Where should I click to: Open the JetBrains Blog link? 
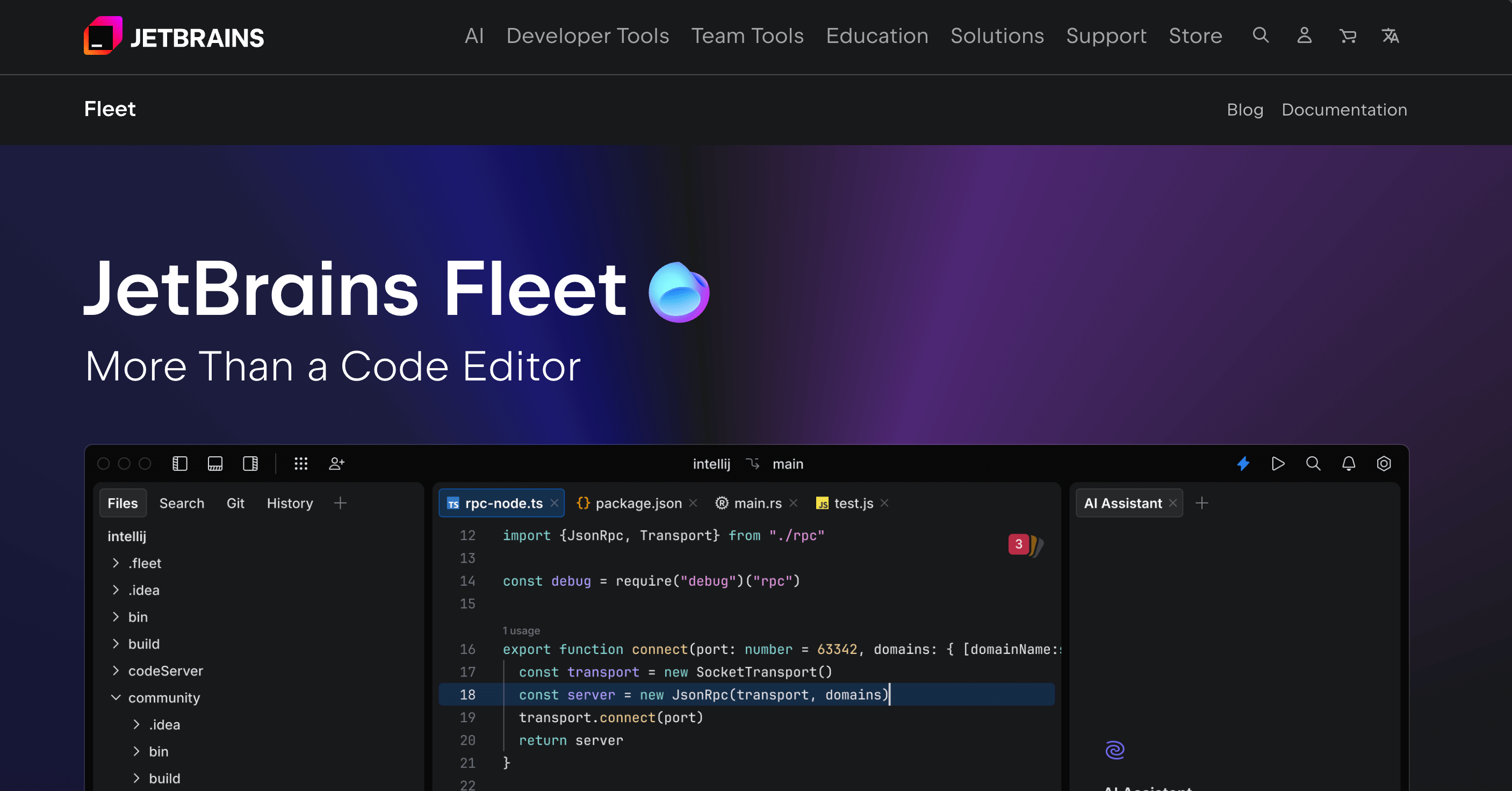(1245, 110)
